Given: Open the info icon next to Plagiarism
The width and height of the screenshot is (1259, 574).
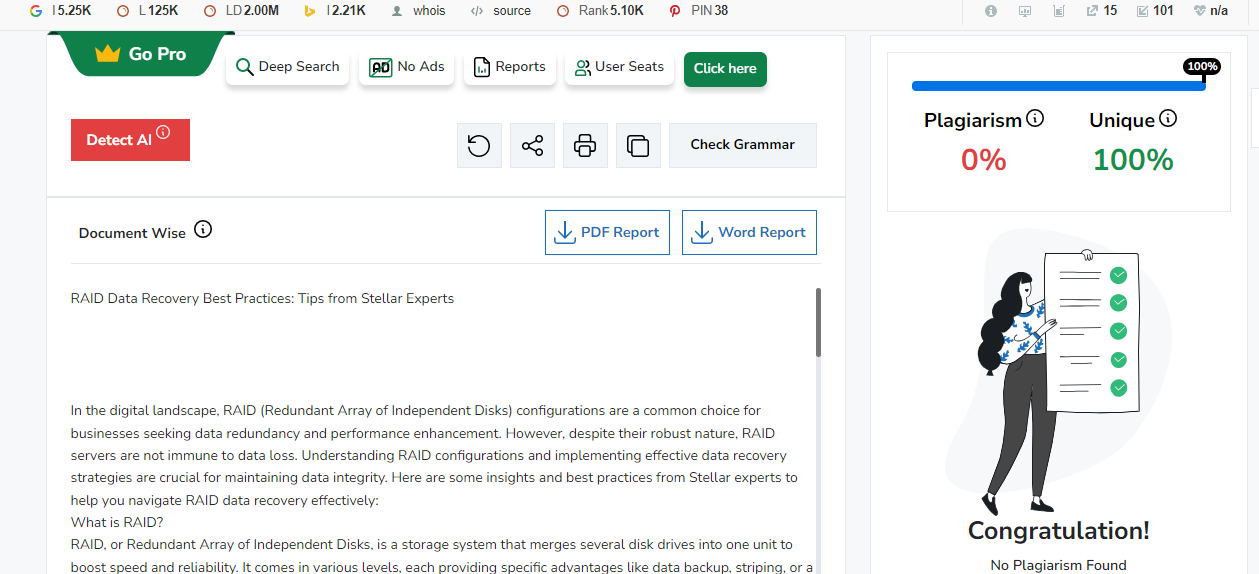Looking at the screenshot, I should click(1035, 119).
